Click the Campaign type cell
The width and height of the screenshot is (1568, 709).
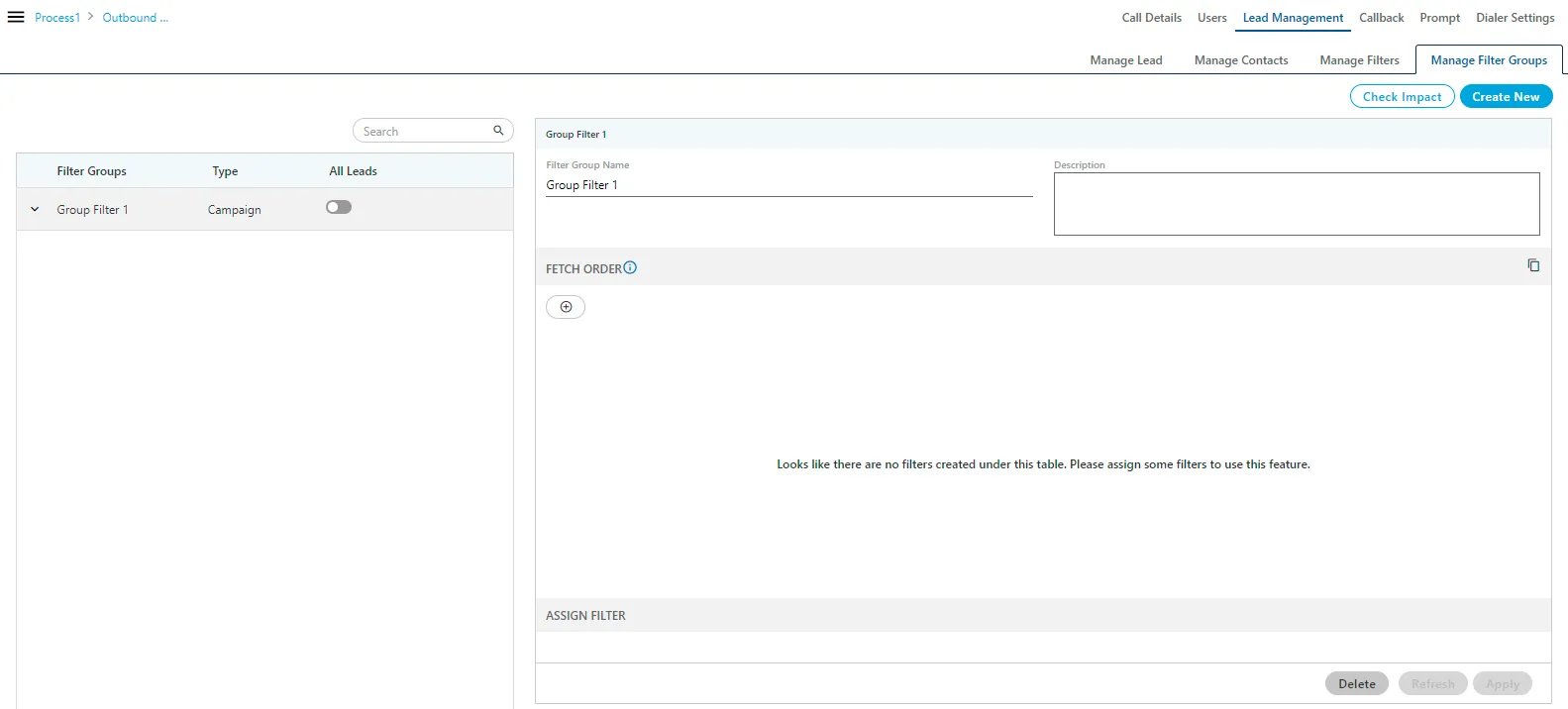click(235, 210)
